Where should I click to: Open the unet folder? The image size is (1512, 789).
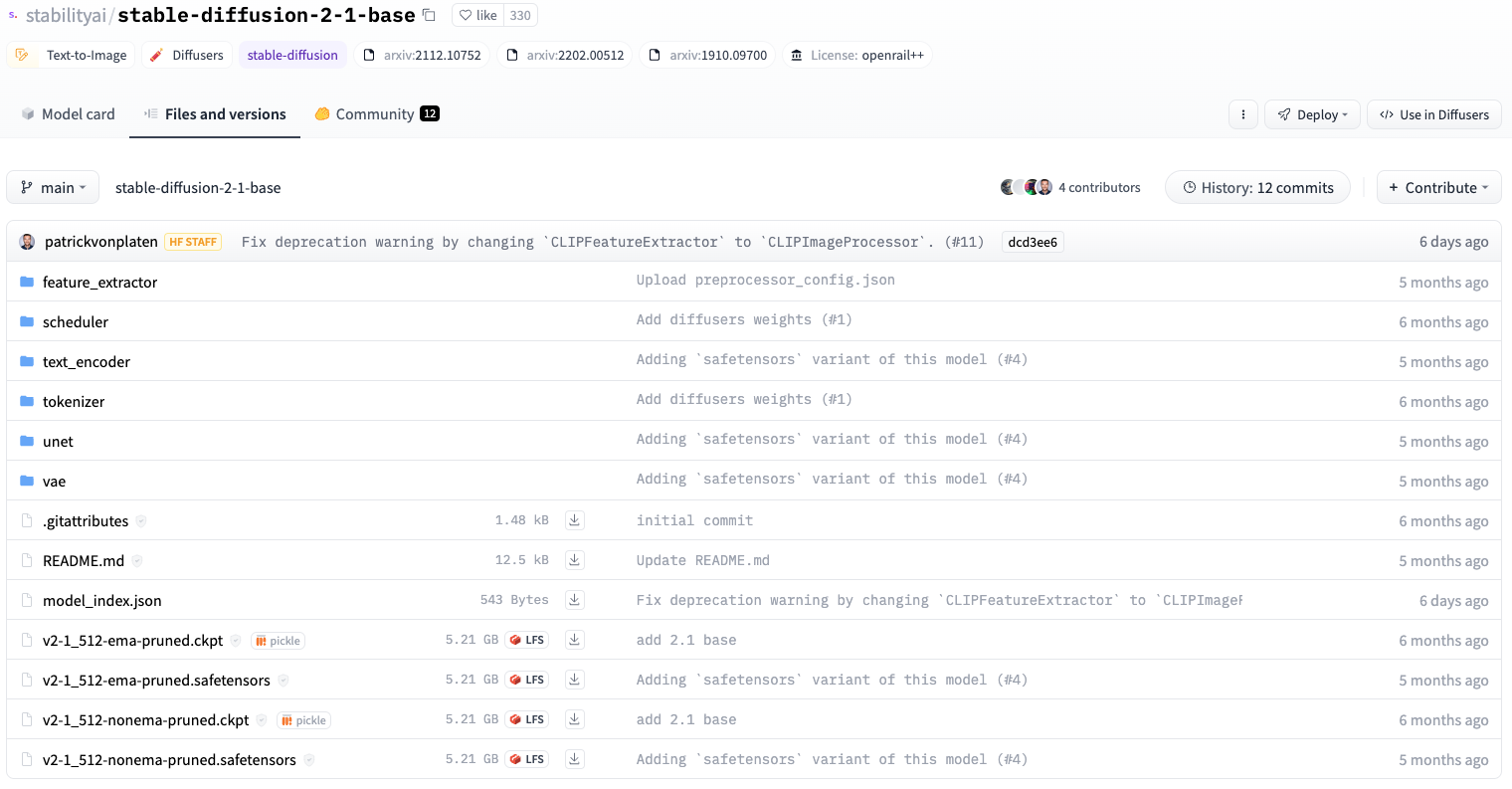click(x=58, y=441)
